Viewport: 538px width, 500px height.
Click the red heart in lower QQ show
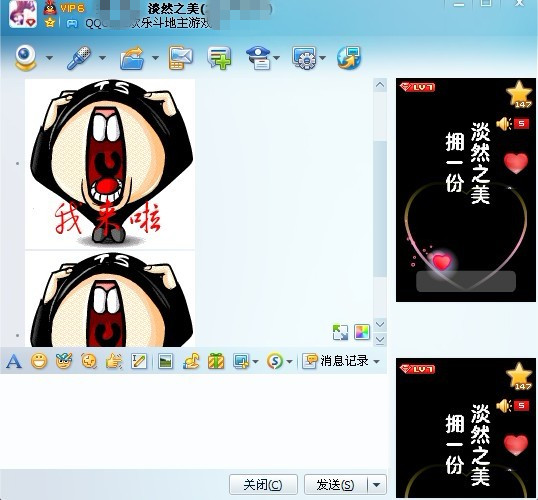tap(516, 445)
